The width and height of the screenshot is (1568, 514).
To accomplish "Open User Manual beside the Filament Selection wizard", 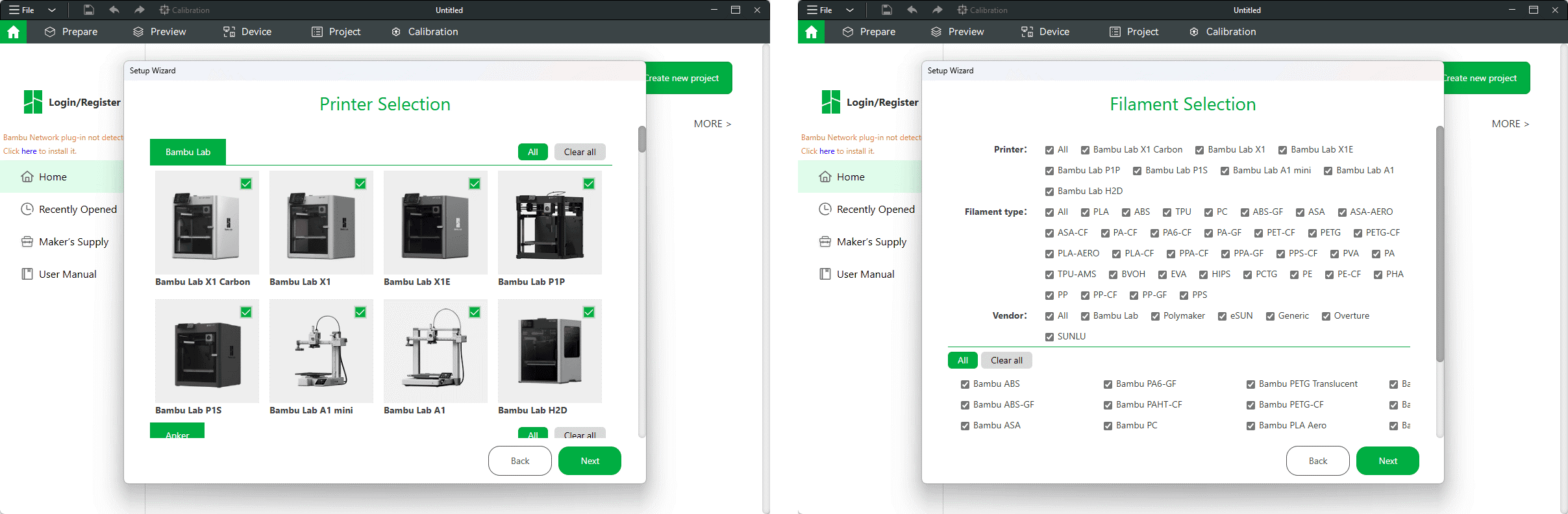I will click(x=865, y=275).
